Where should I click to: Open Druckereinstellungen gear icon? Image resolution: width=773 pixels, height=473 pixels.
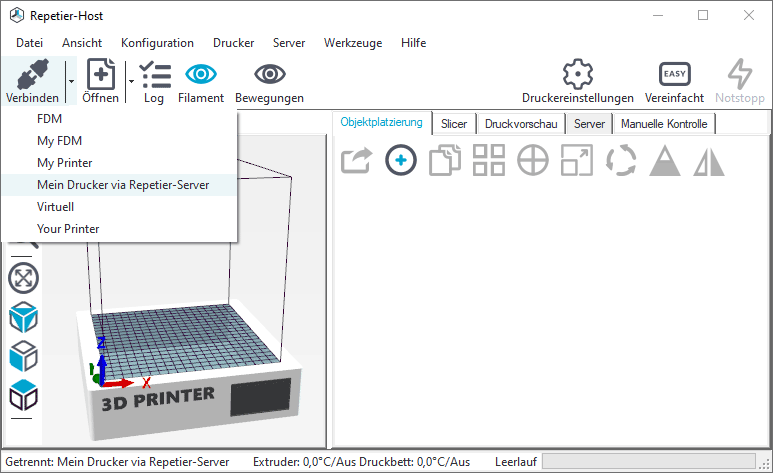[x=578, y=74]
